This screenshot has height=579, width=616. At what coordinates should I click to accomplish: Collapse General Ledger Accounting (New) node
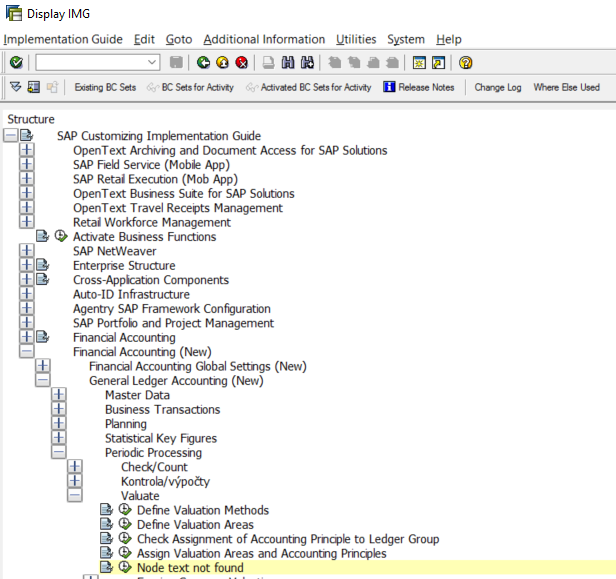click(x=43, y=380)
